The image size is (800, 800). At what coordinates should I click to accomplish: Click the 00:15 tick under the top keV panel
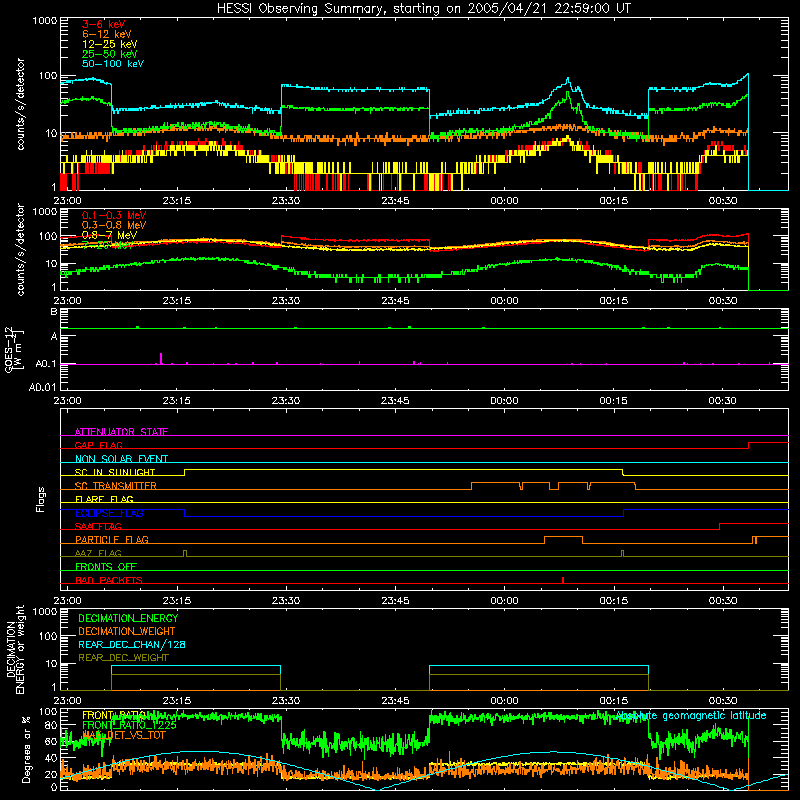(x=613, y=201)
